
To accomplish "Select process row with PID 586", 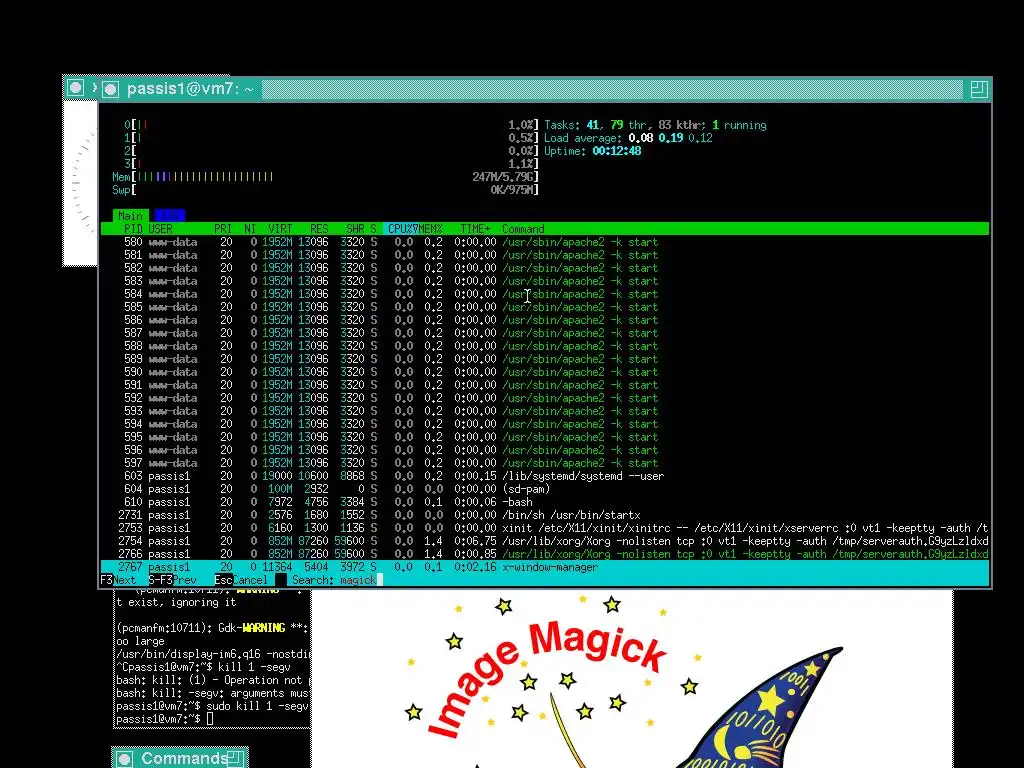I will (x=545, y=320).
